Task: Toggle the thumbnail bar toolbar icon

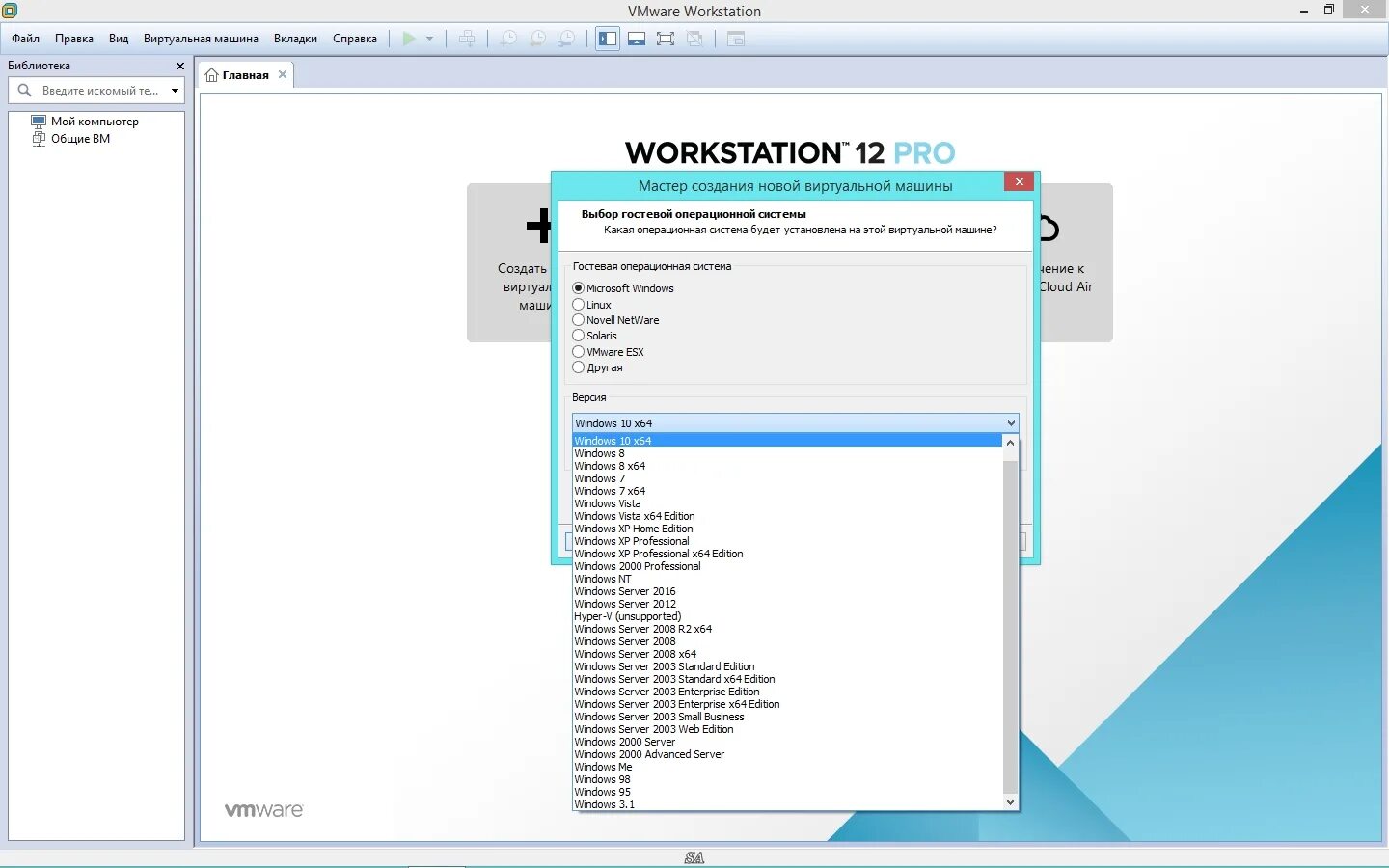Action: 637,39
